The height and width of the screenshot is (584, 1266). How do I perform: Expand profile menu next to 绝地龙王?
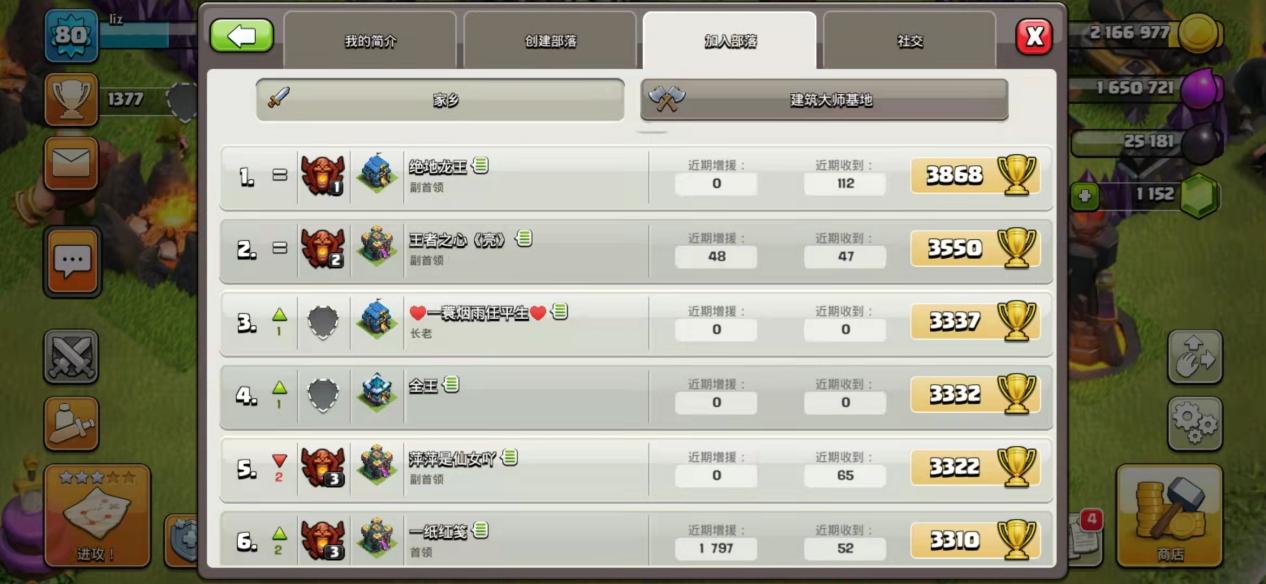tap(481, 165)
